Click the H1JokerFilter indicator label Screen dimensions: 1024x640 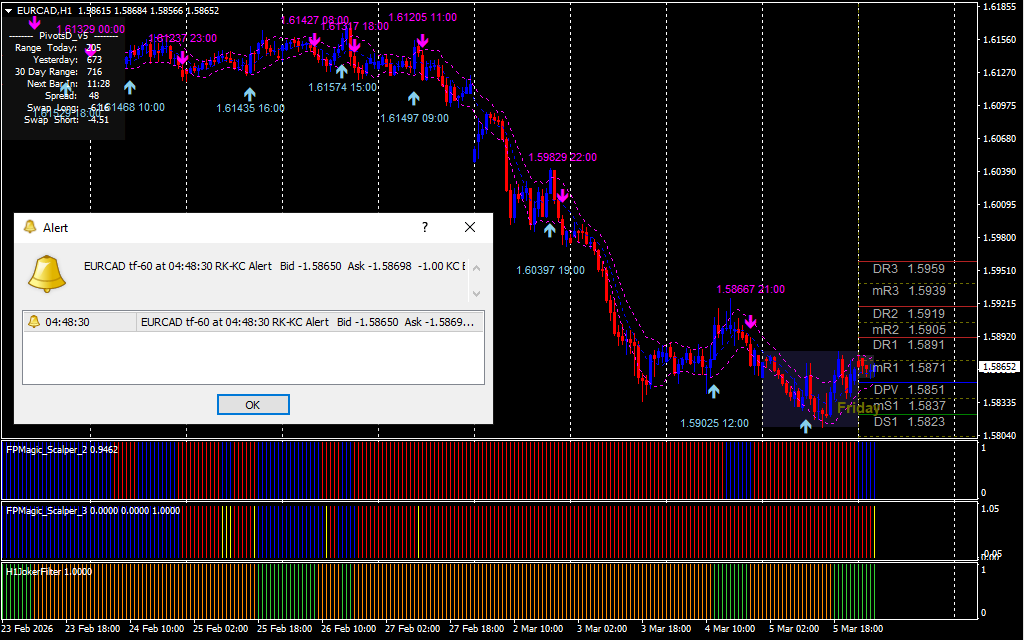(x=48, y=572)
